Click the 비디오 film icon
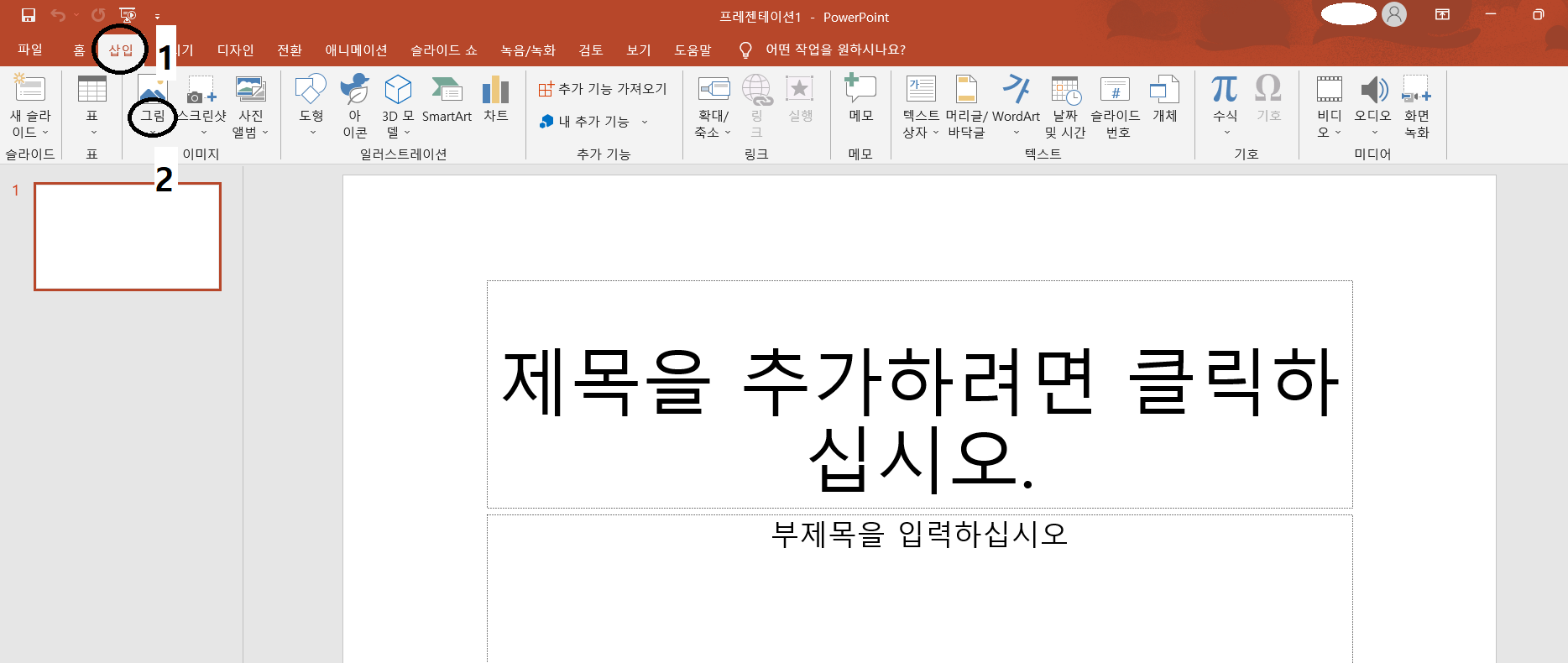Viewport: 1568px width, 663px height. (1330, 89)
